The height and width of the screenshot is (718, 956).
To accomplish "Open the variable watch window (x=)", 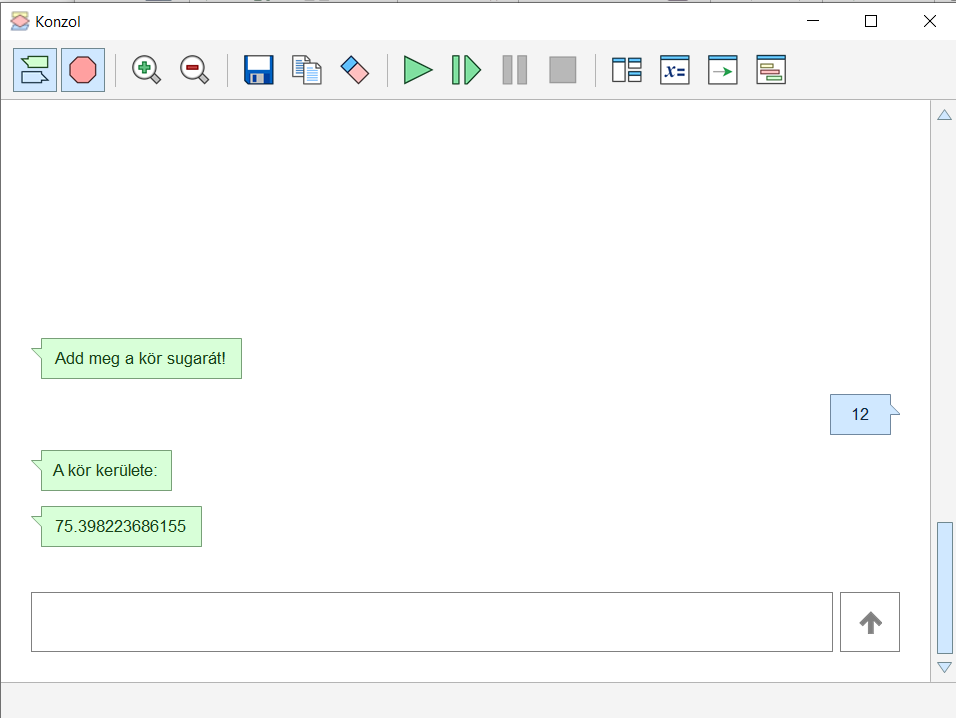I will click(675, 70).
